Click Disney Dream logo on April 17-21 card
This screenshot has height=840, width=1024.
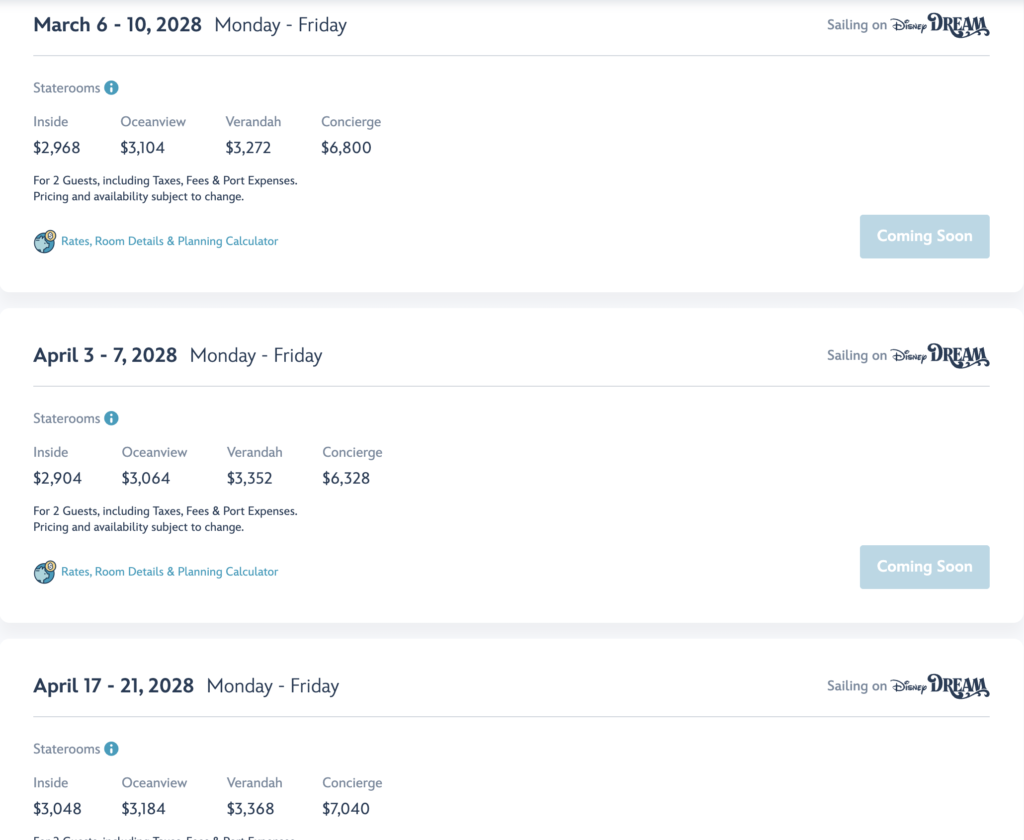[x=940, y=686]
